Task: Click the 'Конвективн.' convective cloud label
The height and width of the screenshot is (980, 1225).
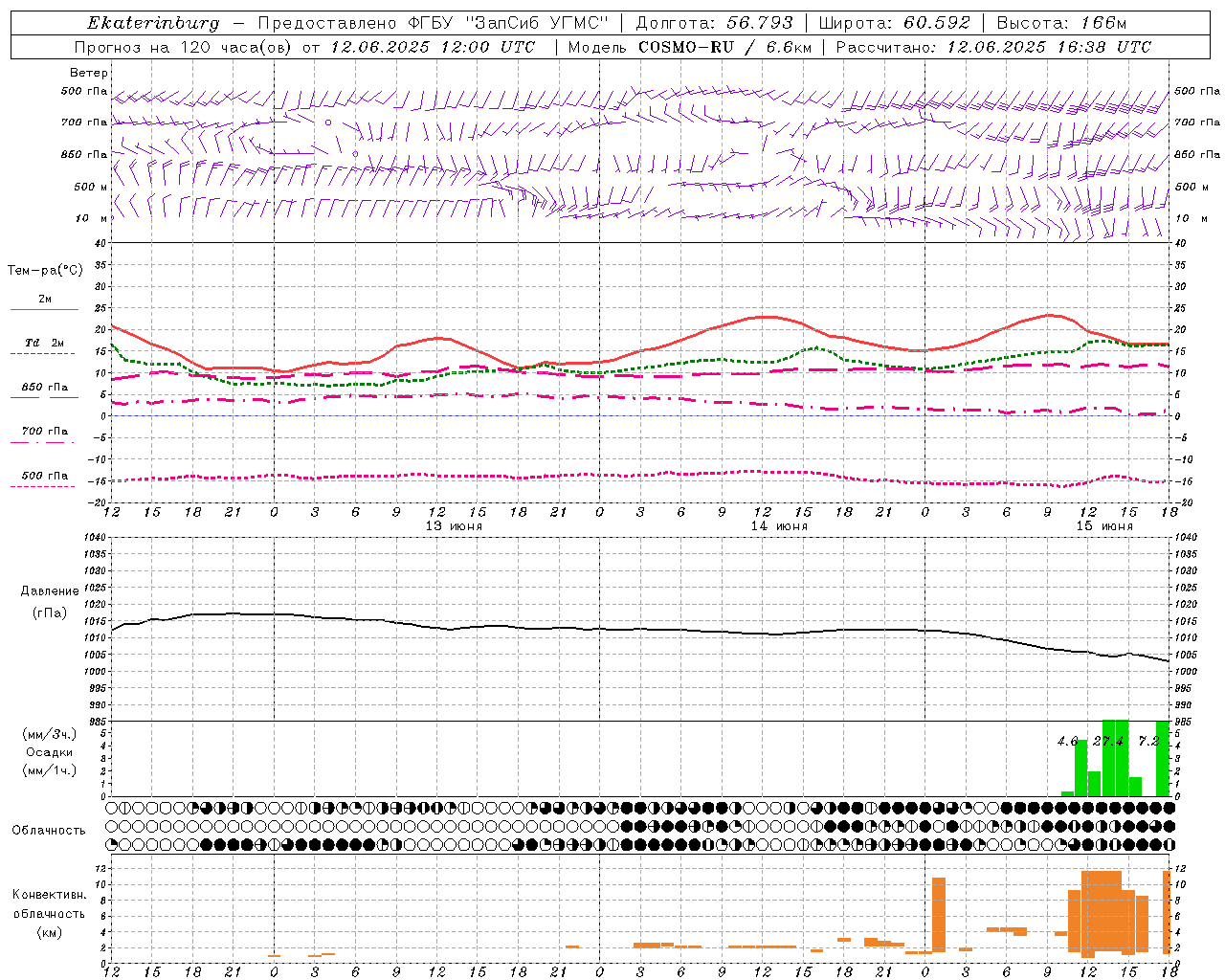Action: pyautogui.click(x=50, y=895)
